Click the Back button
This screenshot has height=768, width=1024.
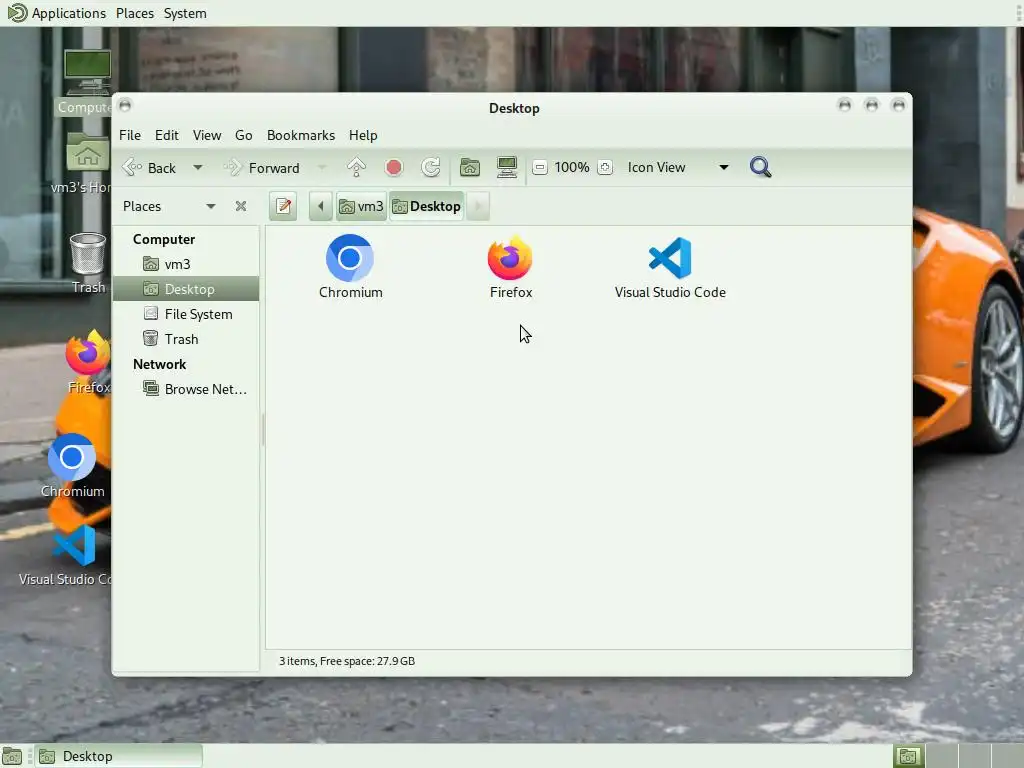pos(150,168)
